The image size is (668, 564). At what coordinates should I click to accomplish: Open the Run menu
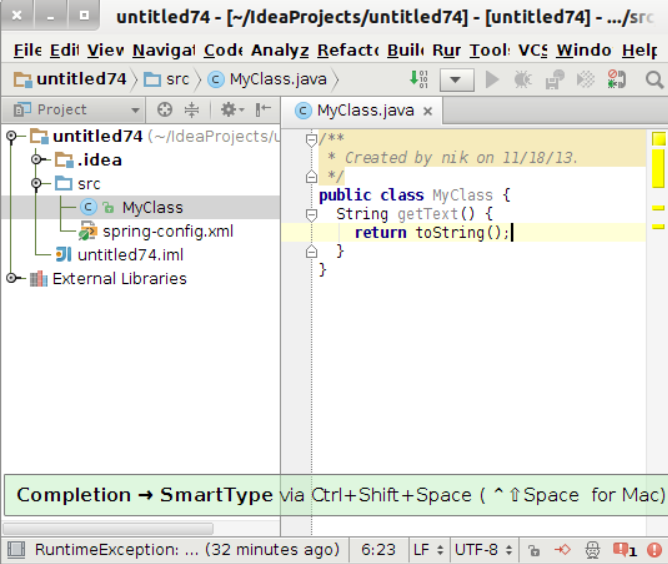pyautogui.click(x=446, y=50)
